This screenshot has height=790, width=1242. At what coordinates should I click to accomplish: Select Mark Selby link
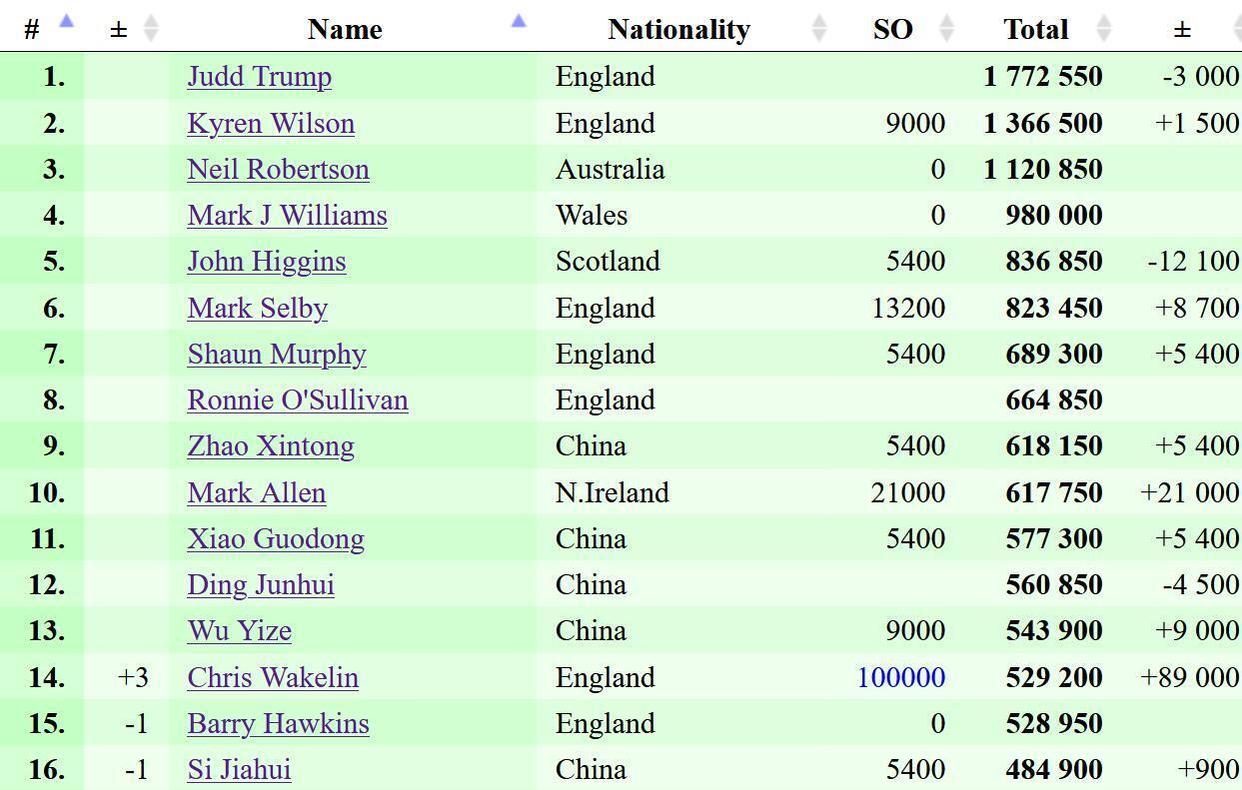[x=257, y=308]
